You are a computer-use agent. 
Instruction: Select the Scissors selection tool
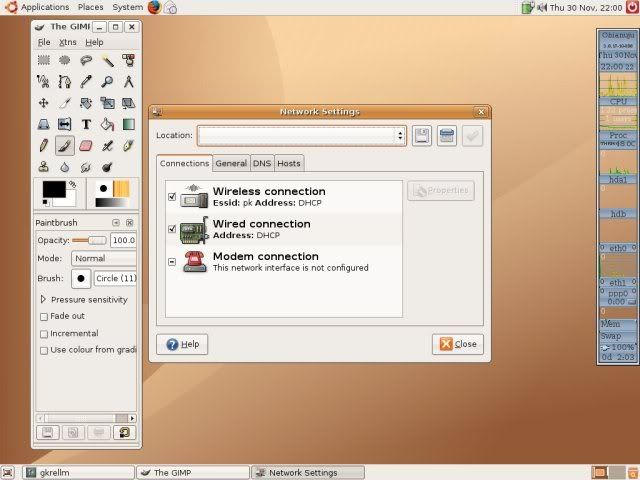coord(44,82)
